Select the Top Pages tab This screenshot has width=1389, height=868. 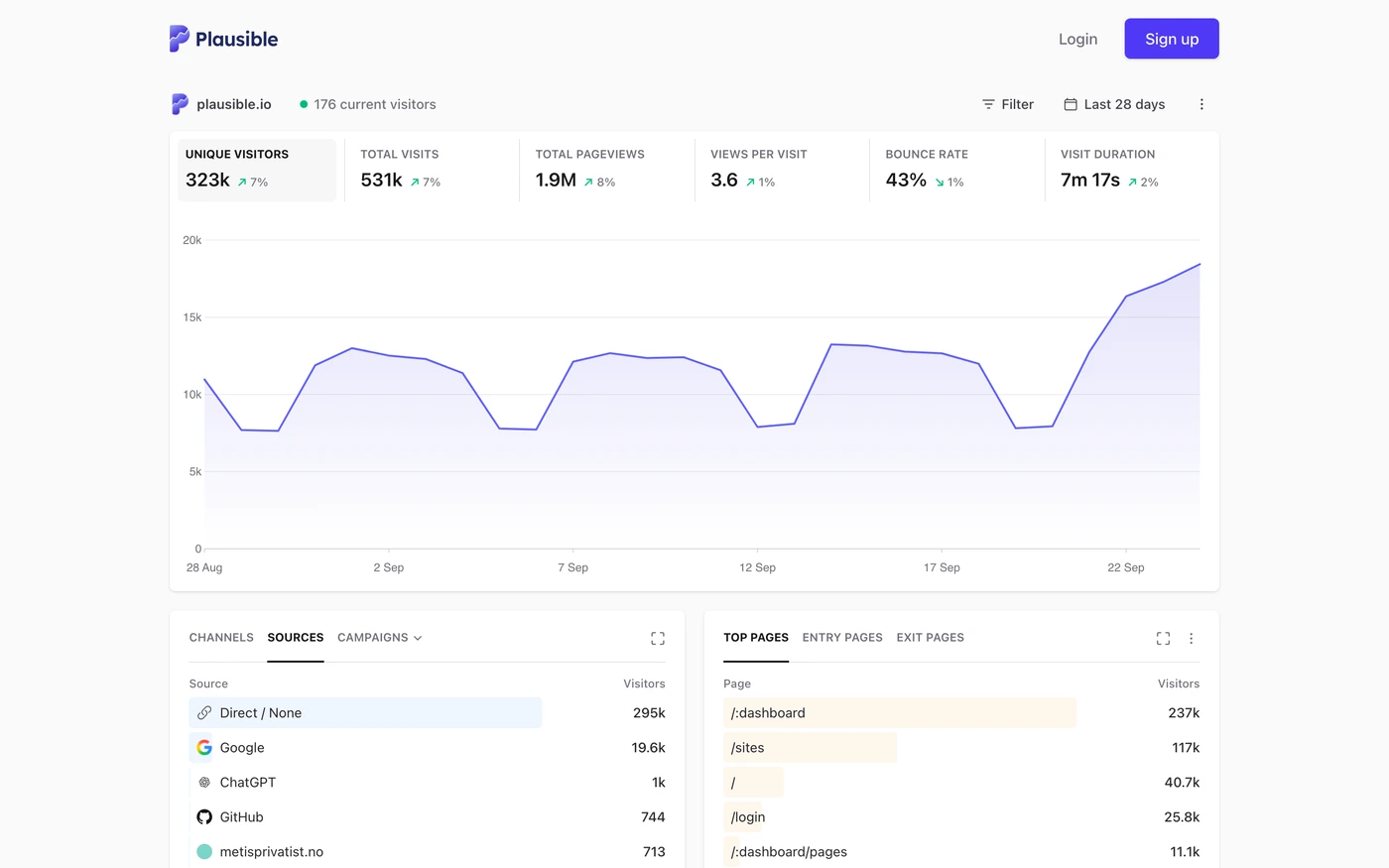click(x=756, y=637)
